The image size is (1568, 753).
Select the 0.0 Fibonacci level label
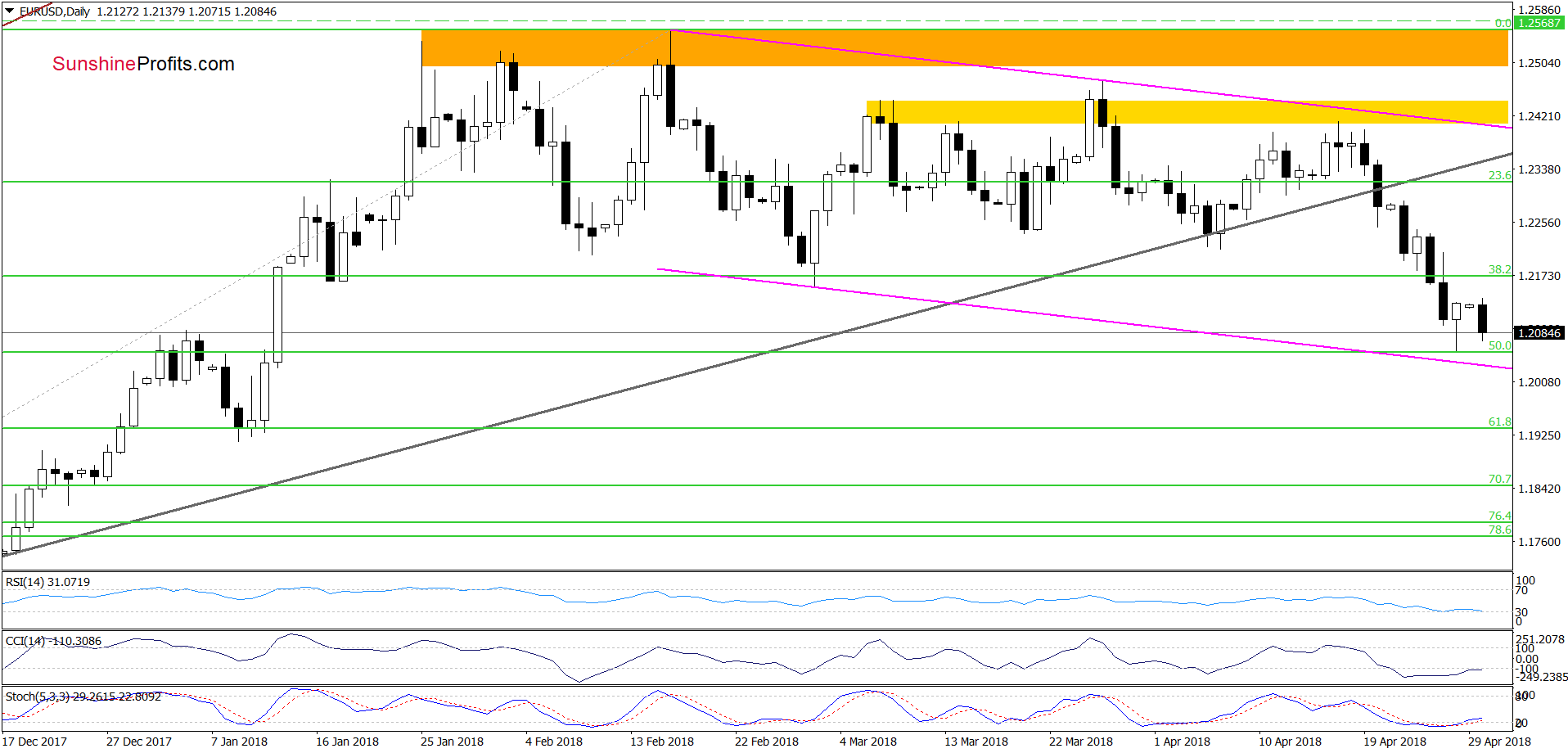1503,23
